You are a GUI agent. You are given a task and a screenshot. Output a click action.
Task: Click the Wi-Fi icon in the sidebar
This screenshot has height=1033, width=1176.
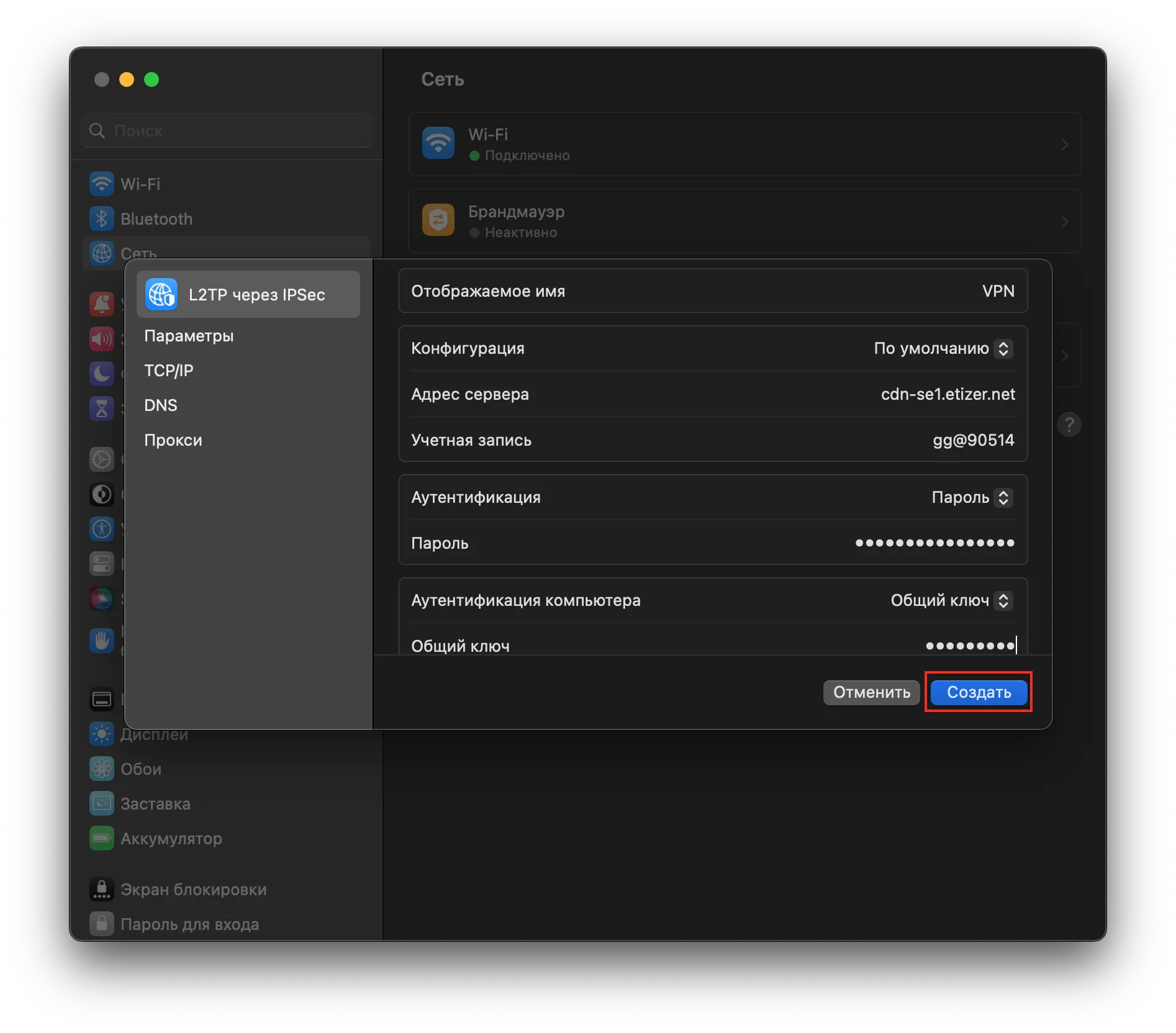point(102,184)
